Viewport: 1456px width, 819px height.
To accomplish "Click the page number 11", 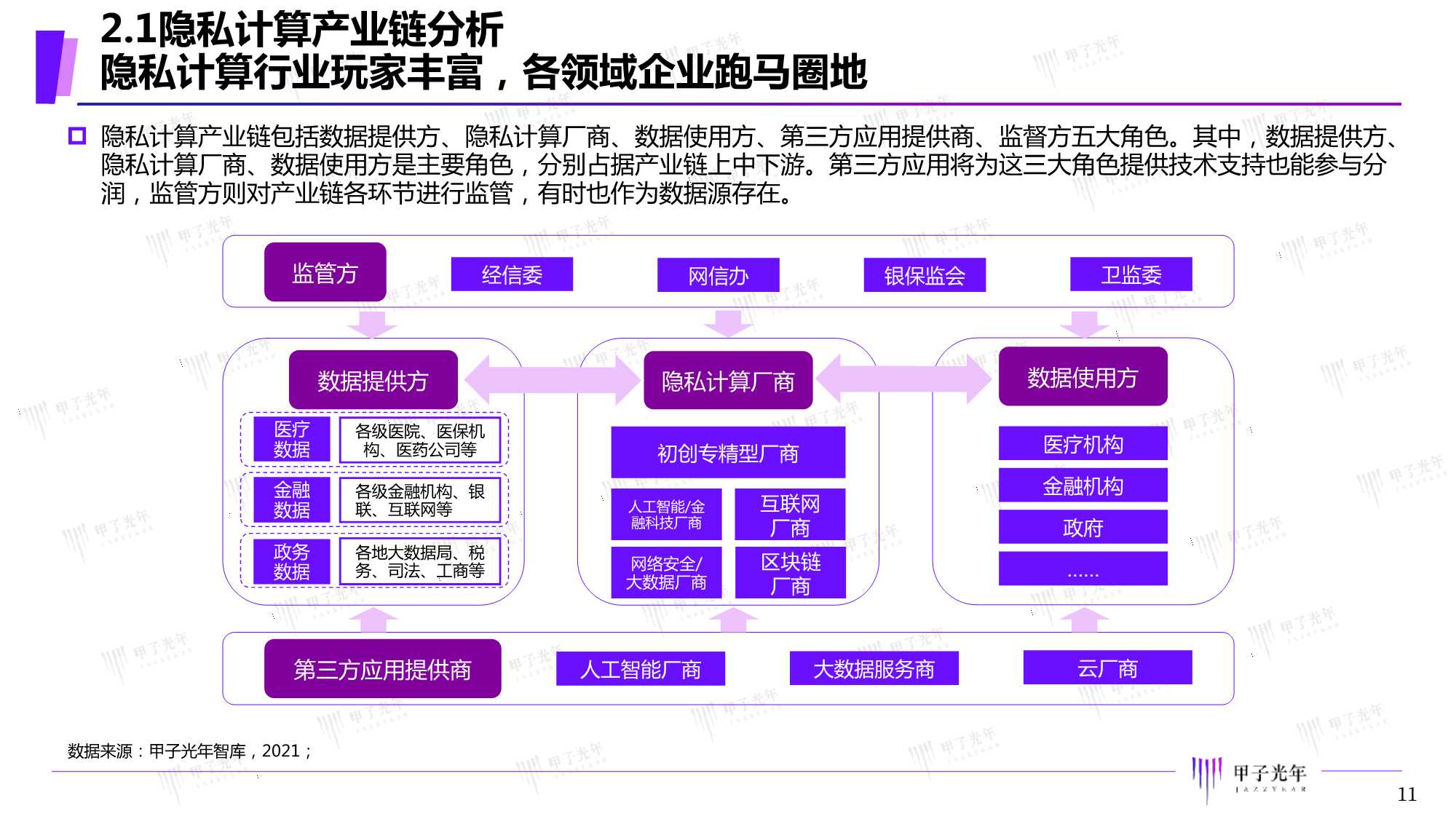I will [x=1406, y=794].
